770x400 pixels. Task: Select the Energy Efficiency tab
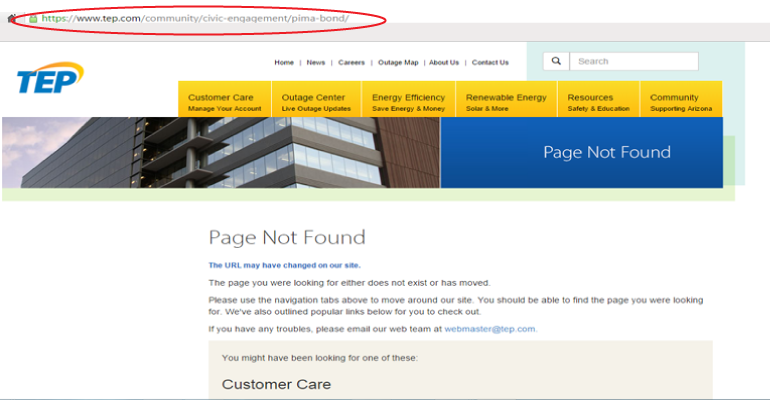coord(408,102)
